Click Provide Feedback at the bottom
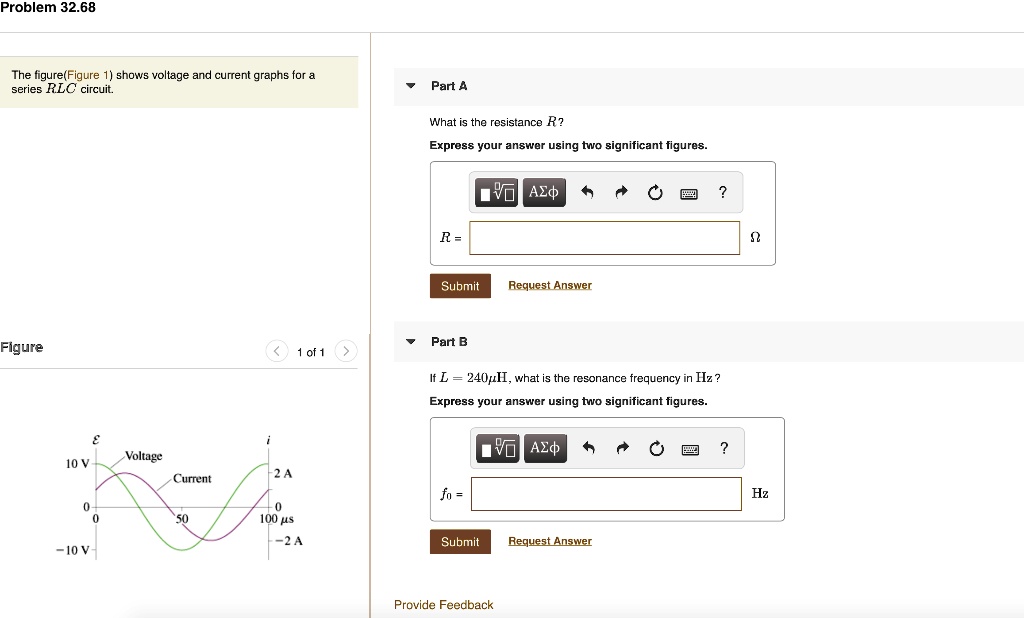The height and width of the screenshot is (618, 1024). click(x=443, y=604)
